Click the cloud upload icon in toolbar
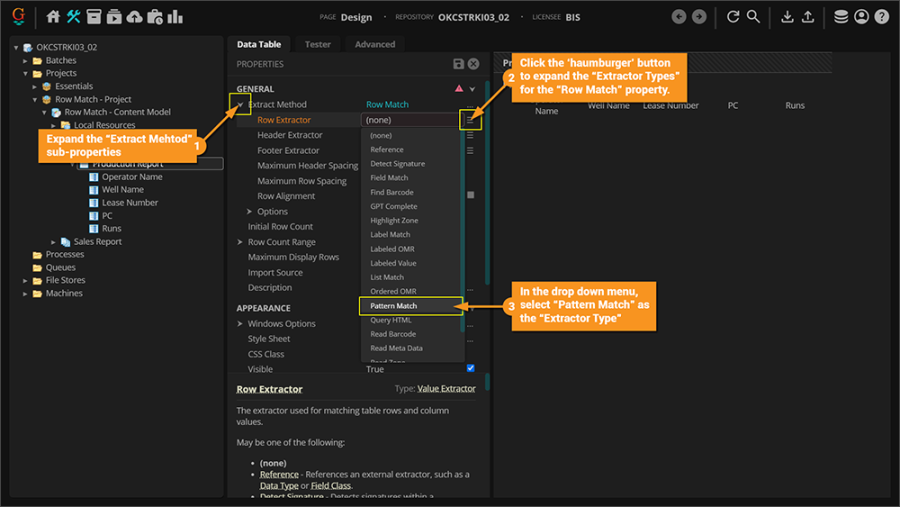Image resolution: width=900 pixels, height=507 pixels. click(154, 17)
